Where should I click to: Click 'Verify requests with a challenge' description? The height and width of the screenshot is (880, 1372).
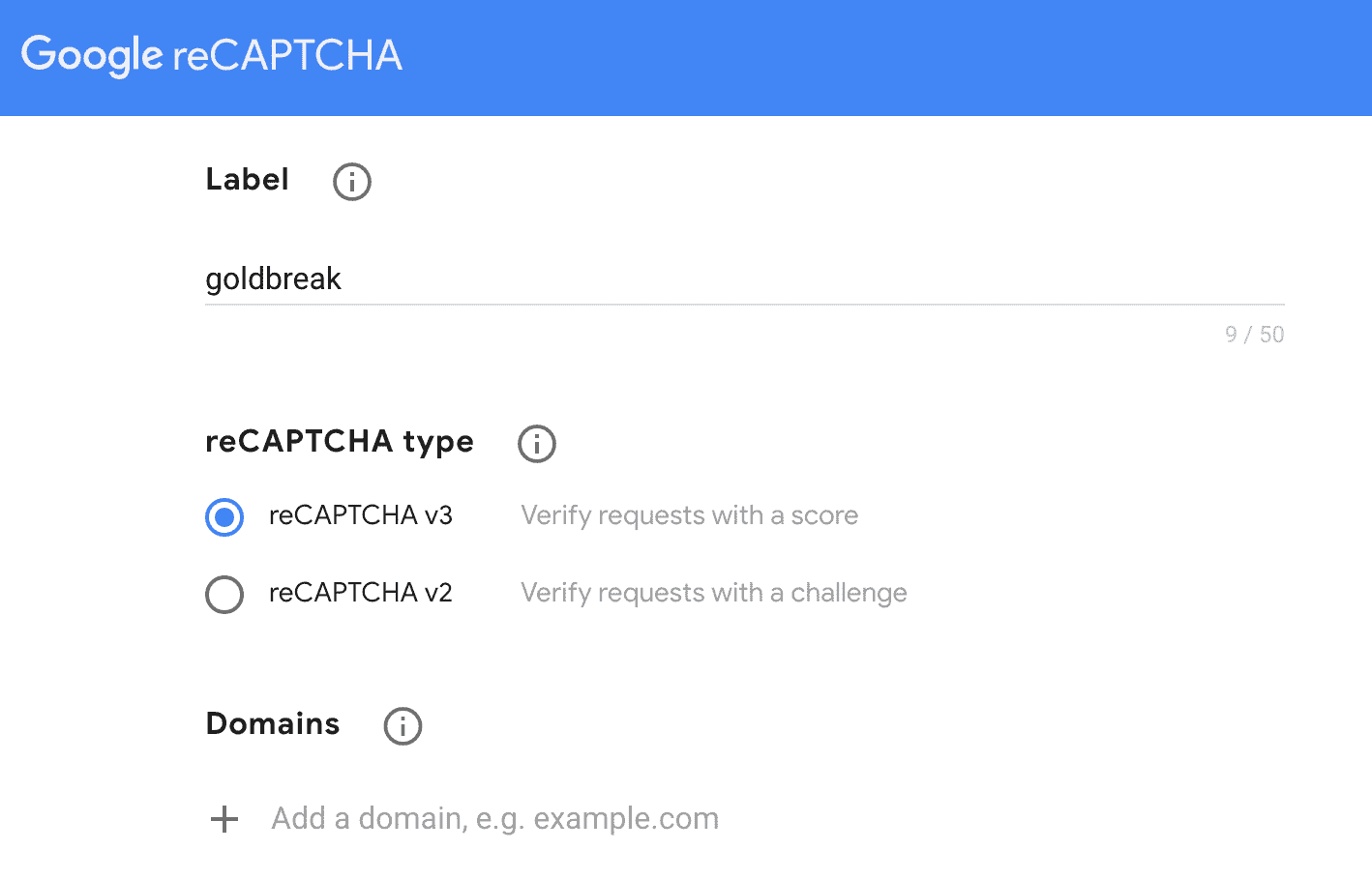[x=713, y=593]
